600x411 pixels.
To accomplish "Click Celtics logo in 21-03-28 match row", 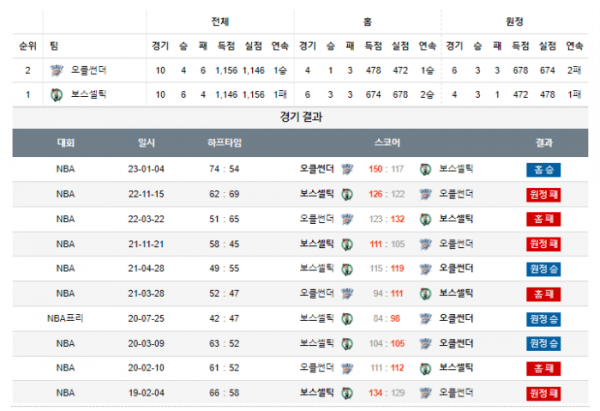I will tap(426, 294).
